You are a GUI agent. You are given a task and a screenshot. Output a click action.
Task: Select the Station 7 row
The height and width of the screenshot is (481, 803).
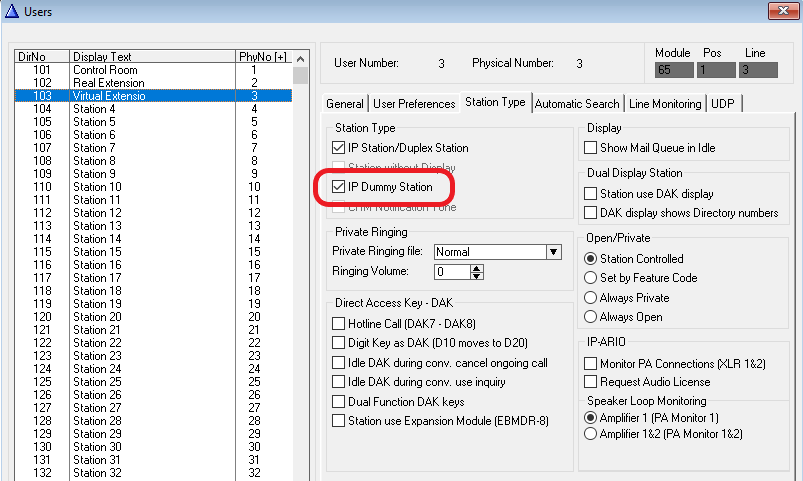(153, 148)
